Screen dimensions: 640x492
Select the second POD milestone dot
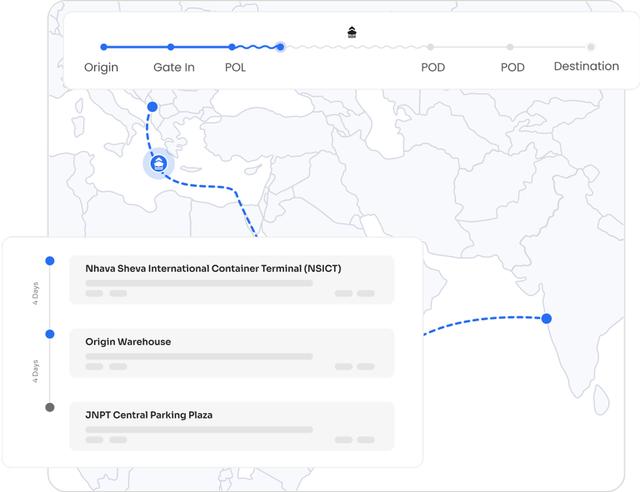[x=510, y=47]
